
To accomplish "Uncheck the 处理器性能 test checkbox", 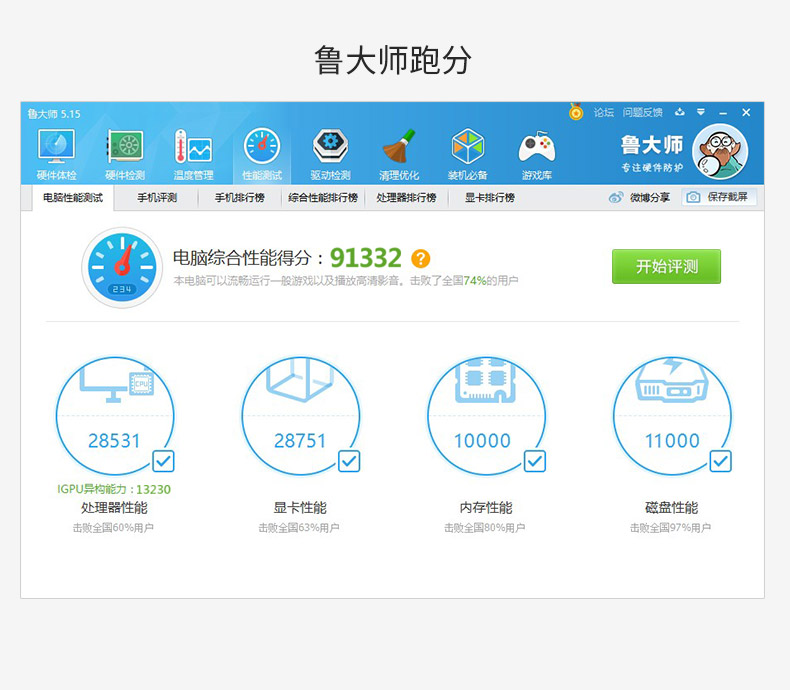I will [x=163, y=461].
